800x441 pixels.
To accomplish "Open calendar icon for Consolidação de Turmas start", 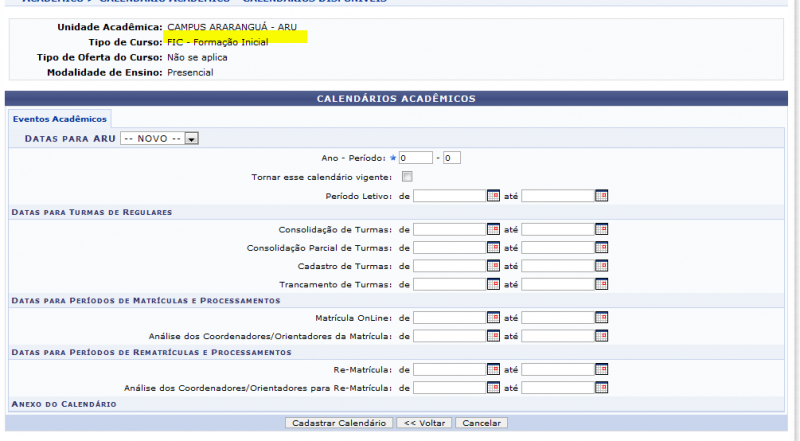I will click(x=493, y=230).
